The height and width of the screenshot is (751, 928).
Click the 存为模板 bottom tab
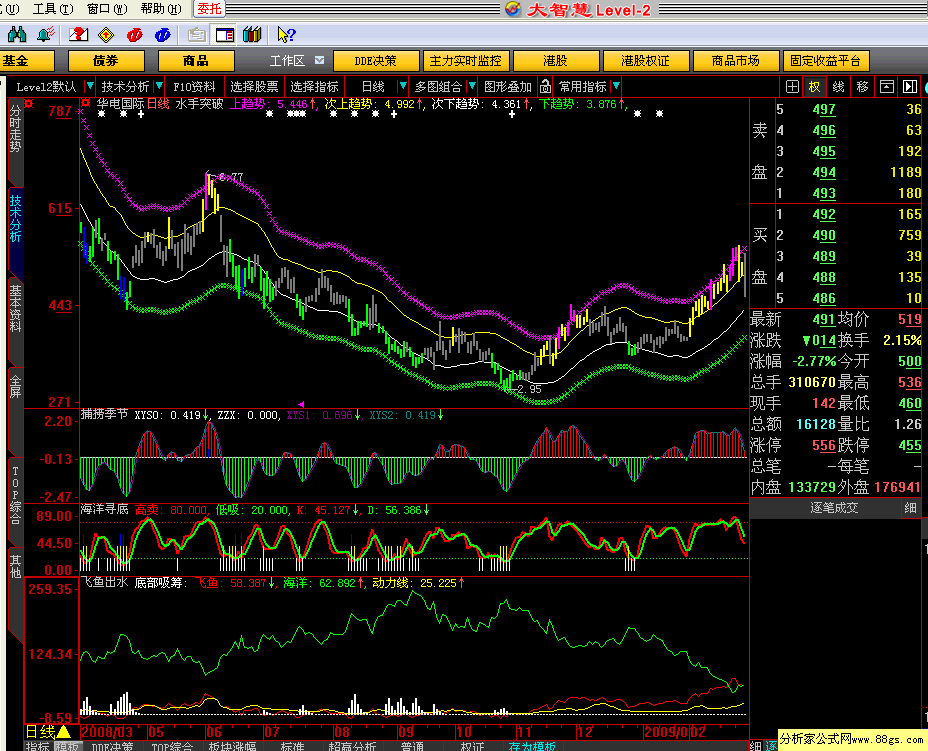click(532, 746)
